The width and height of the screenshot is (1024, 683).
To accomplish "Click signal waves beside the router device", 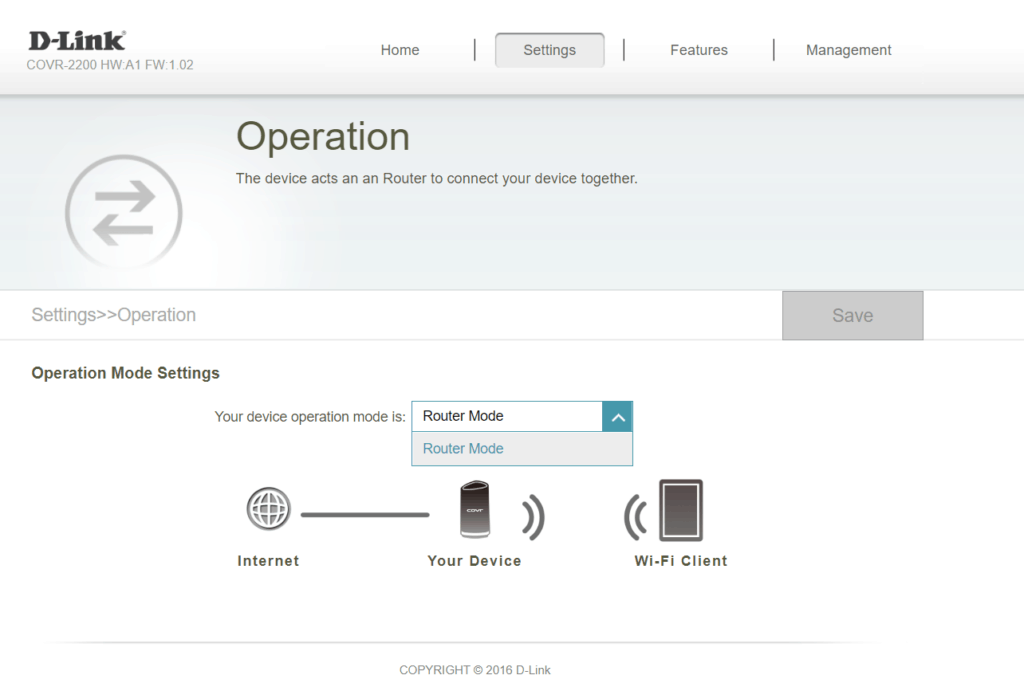I will (532, 516).
